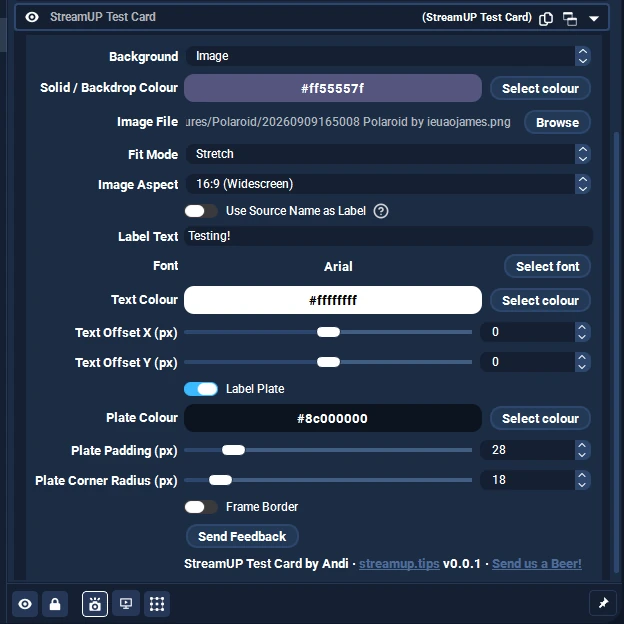Screen dimensions: 624x624
Task: Click the Text Offset Y value field
Action: coord(527,362)
